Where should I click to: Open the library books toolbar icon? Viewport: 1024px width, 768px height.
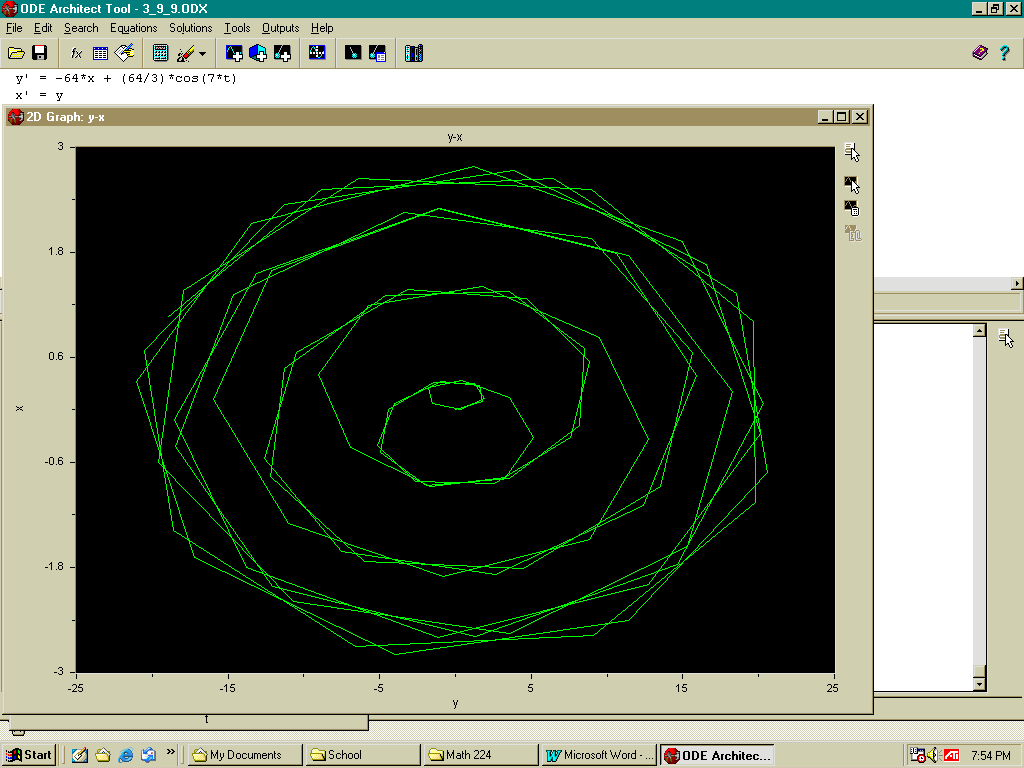[414, 53]
